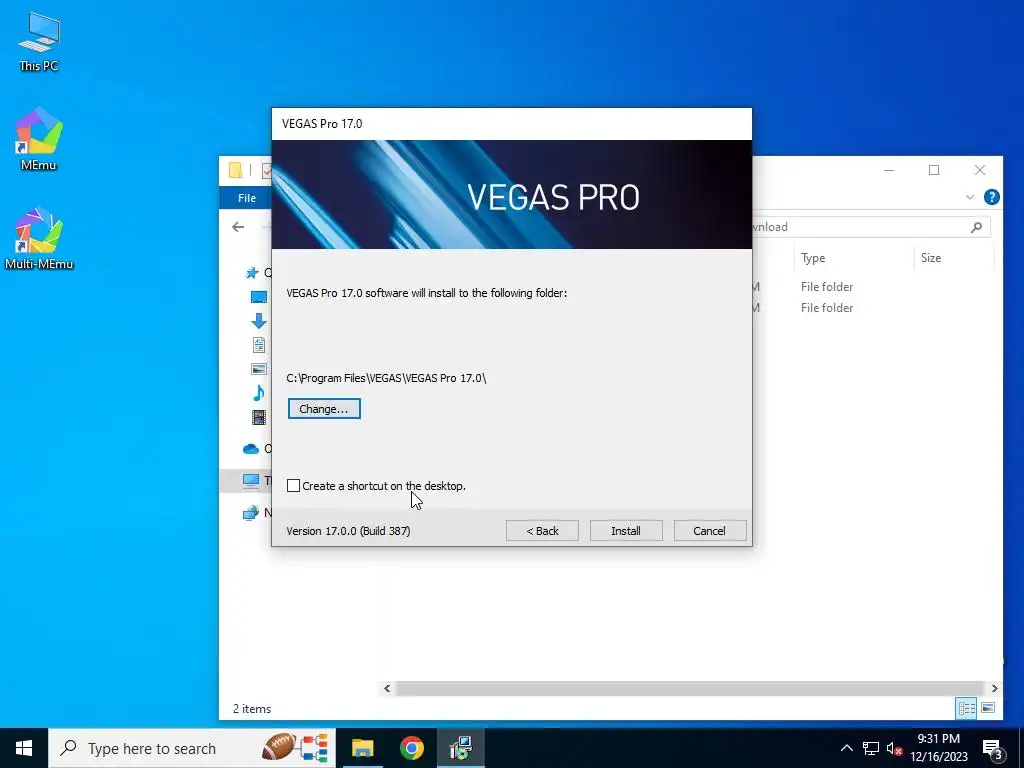
Task: Switch to the installer taskbar icon
Action: pyautogui.click(x=461, y=748)
